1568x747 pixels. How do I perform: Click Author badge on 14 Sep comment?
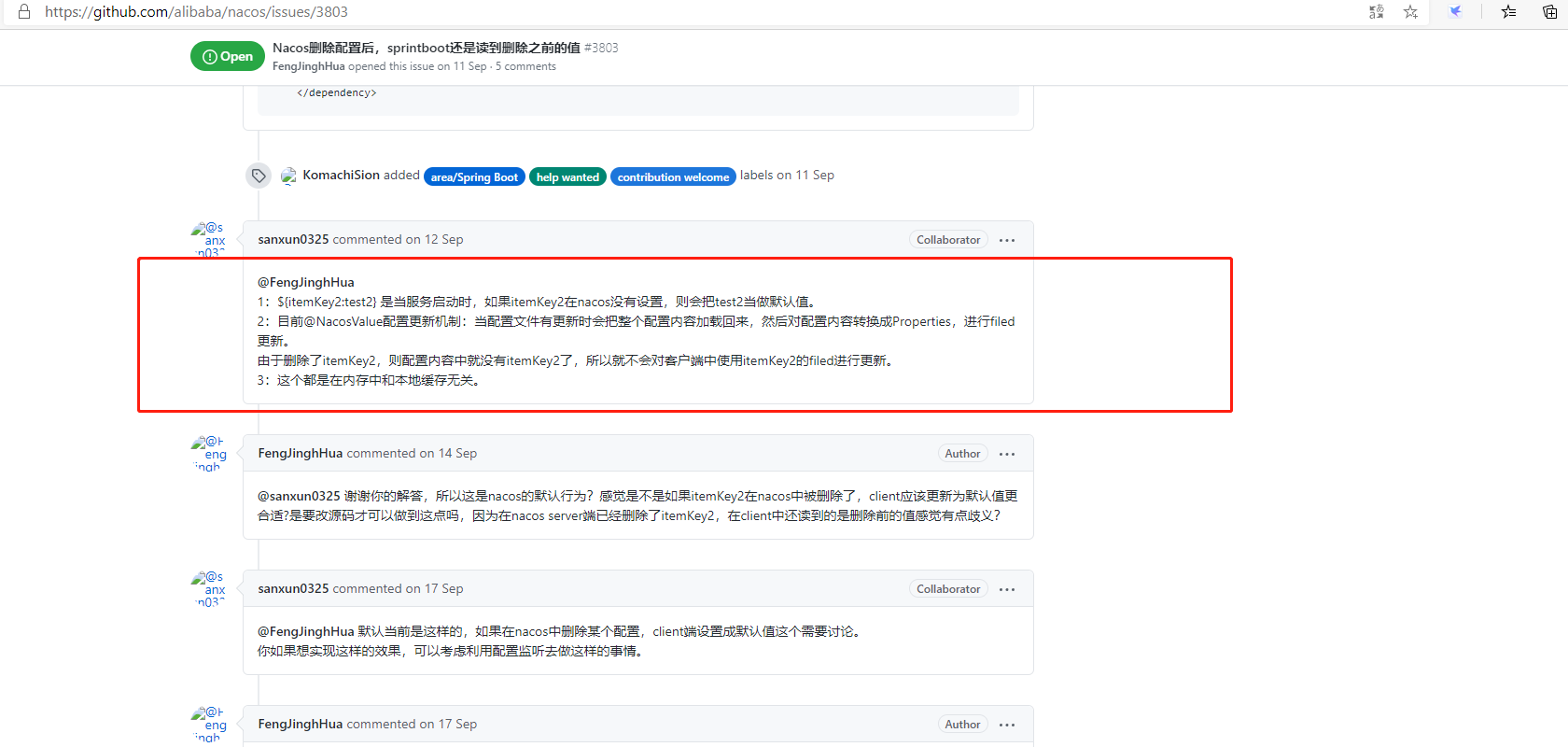pos(962,454)
